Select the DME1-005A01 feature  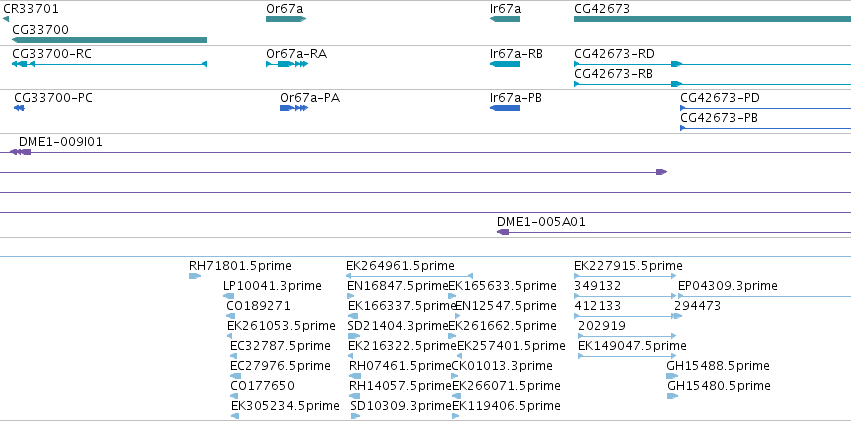tap(674, 232)
